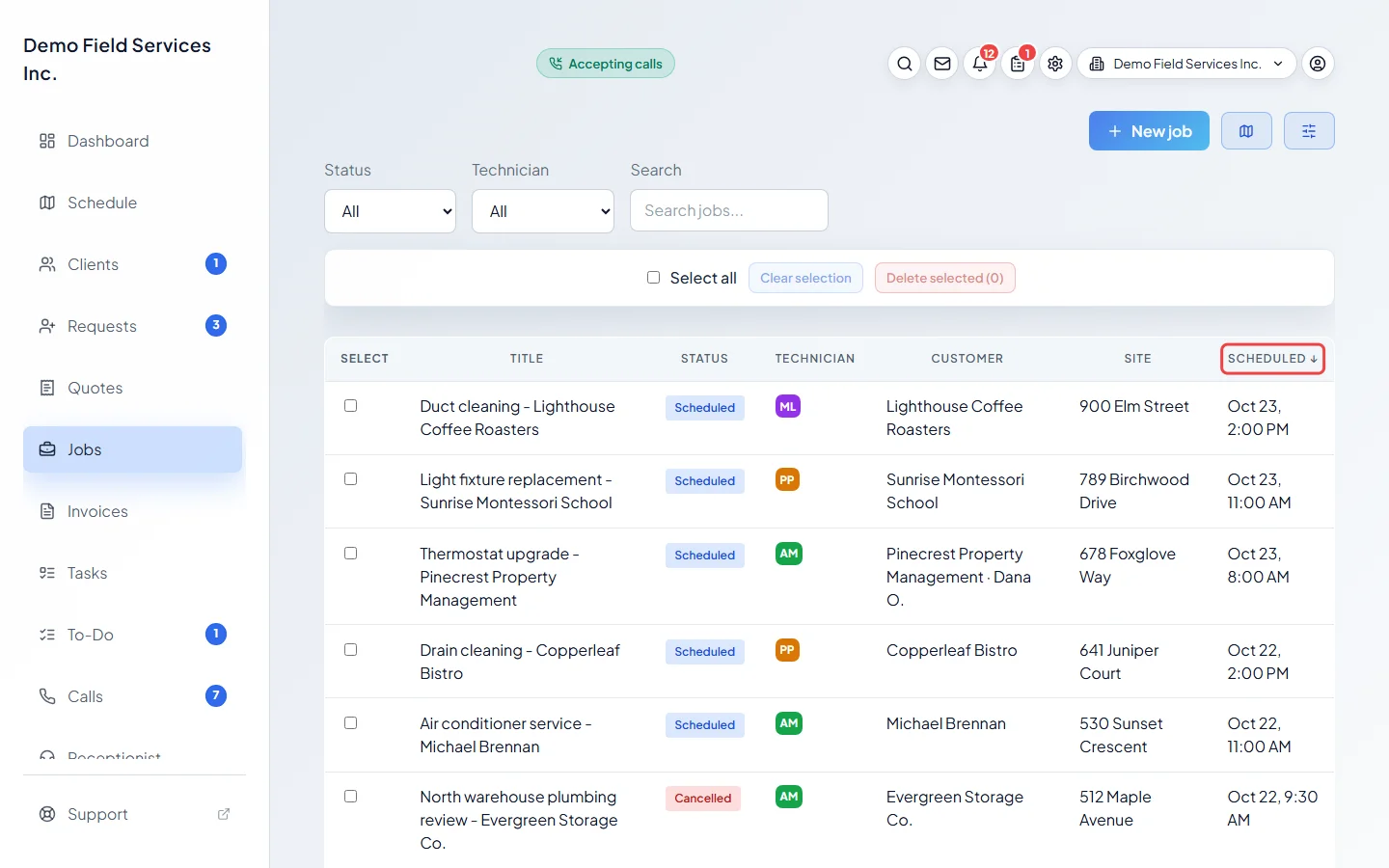This screenshot has width=1389, height=868.
Task: Click PP avatar on Light fixture replacement row
Action: pos(788,480)
